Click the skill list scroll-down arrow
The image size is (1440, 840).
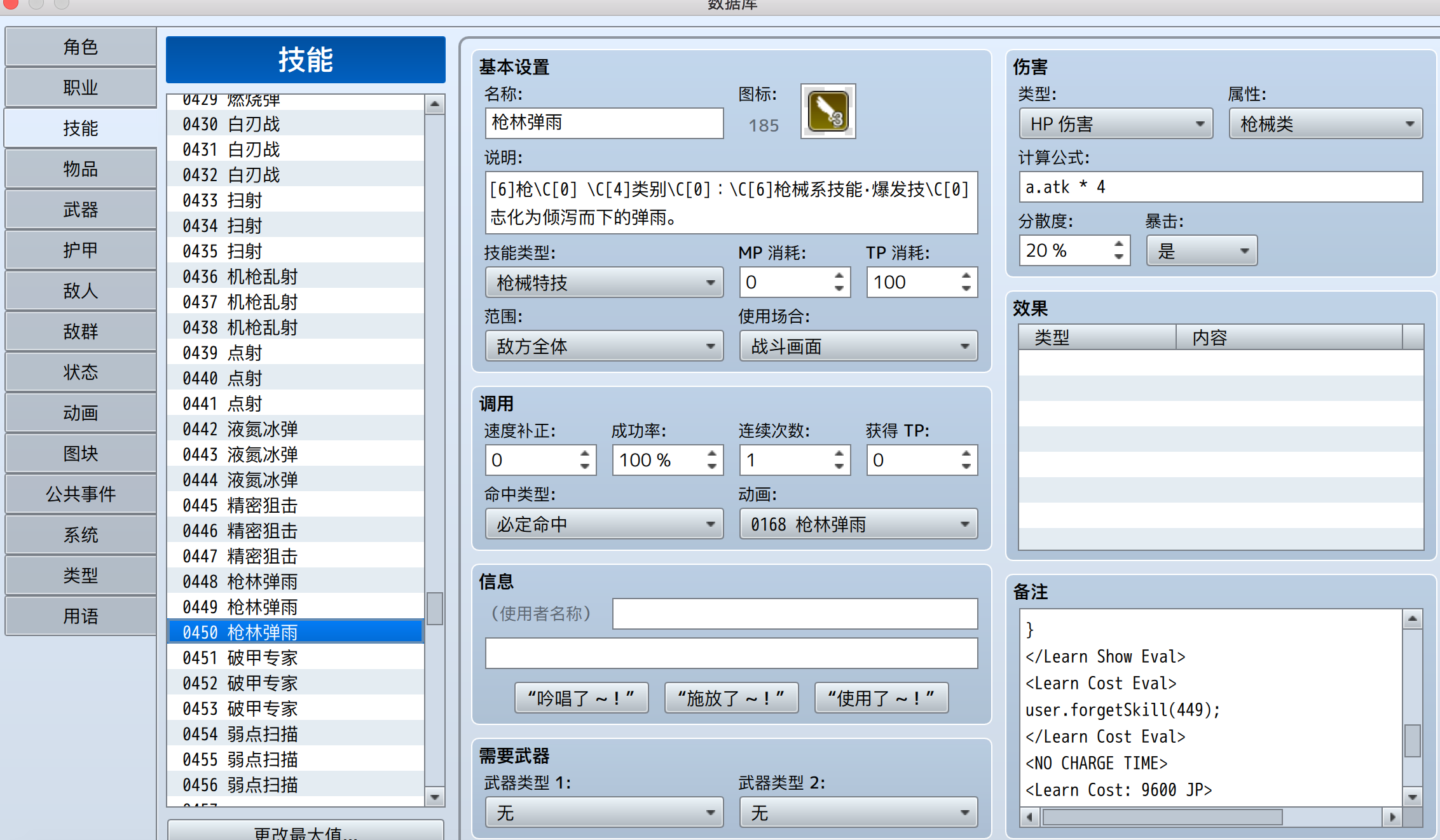point(435,797)
